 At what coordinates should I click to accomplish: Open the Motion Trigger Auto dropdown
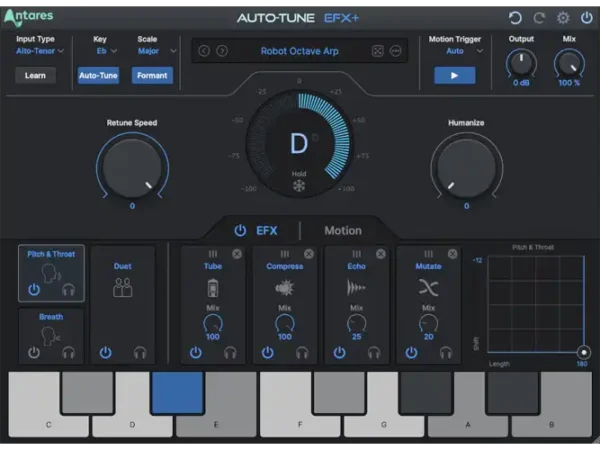[464, 51]
